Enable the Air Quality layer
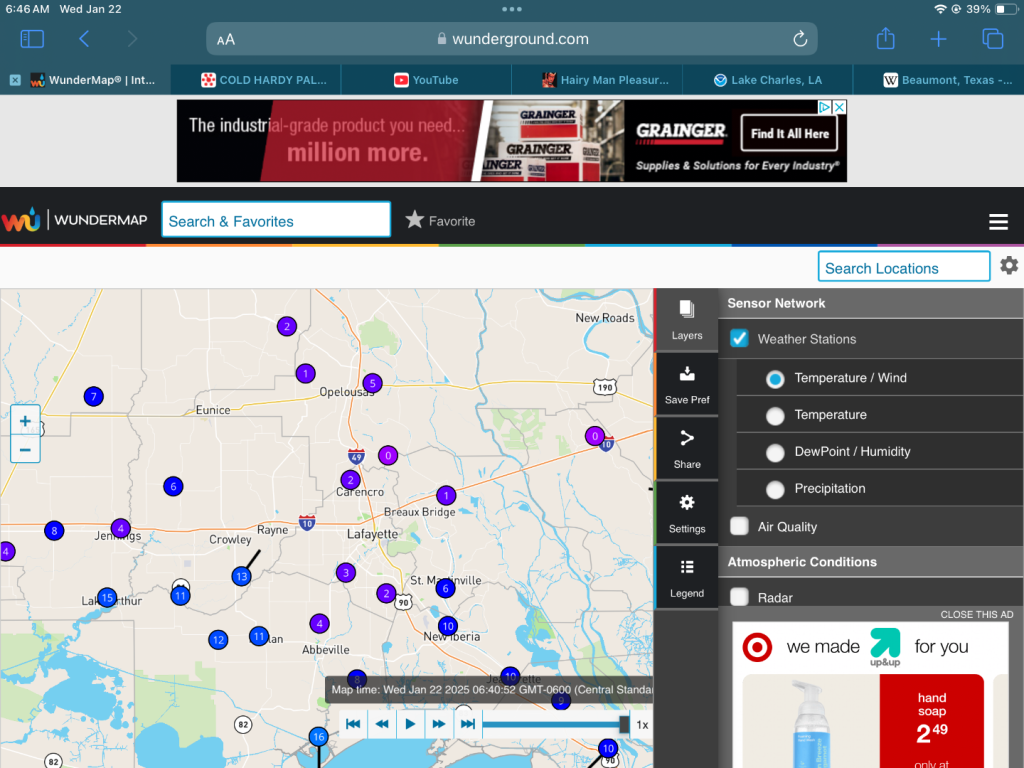 pyautogui.click(x=739, y=526)
